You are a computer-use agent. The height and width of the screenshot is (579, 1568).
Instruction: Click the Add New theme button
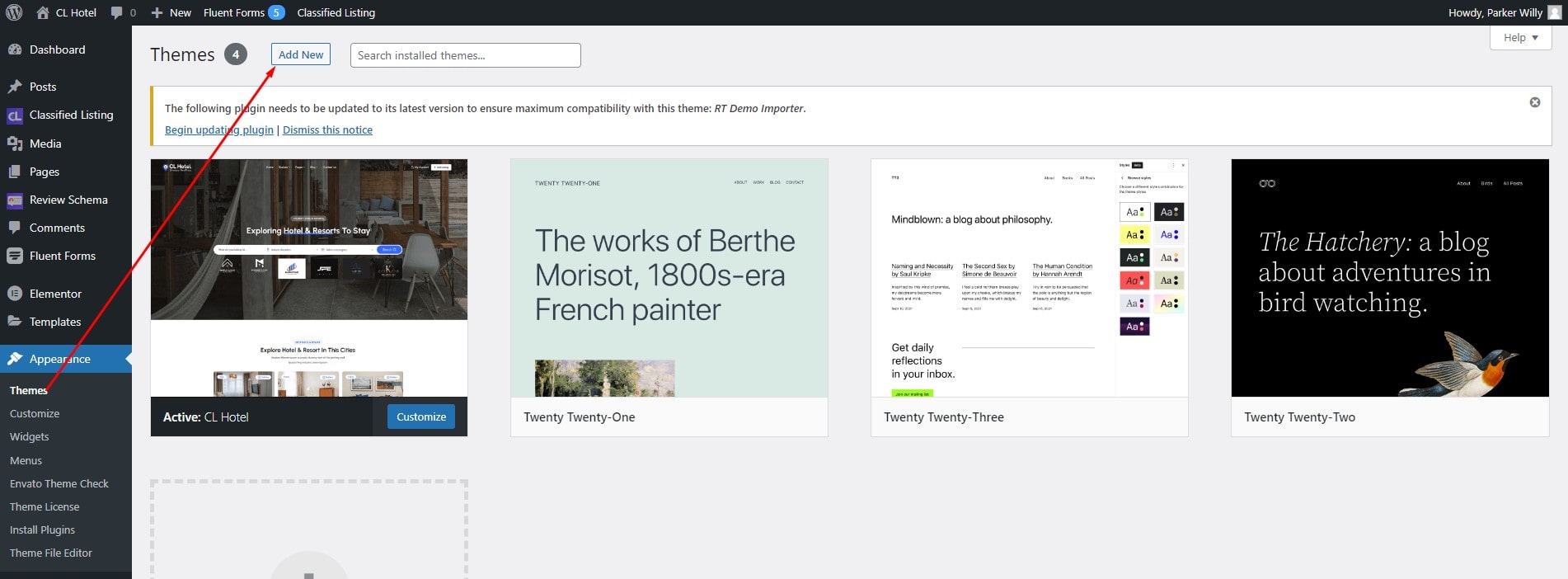pyautogui.click(x=301, y=54)
